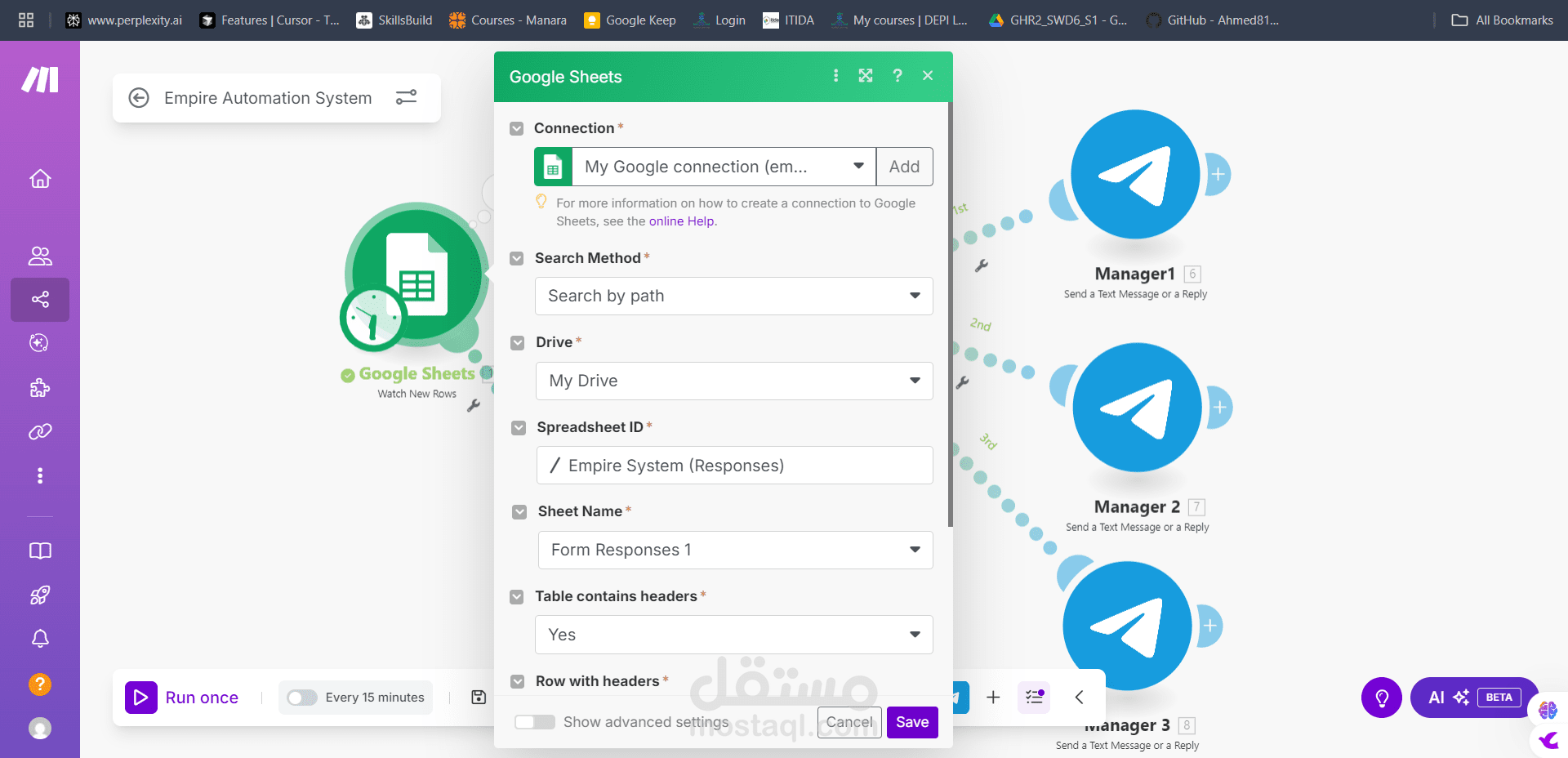Open the three-dot More menu in sidebar

coord(40,475)
